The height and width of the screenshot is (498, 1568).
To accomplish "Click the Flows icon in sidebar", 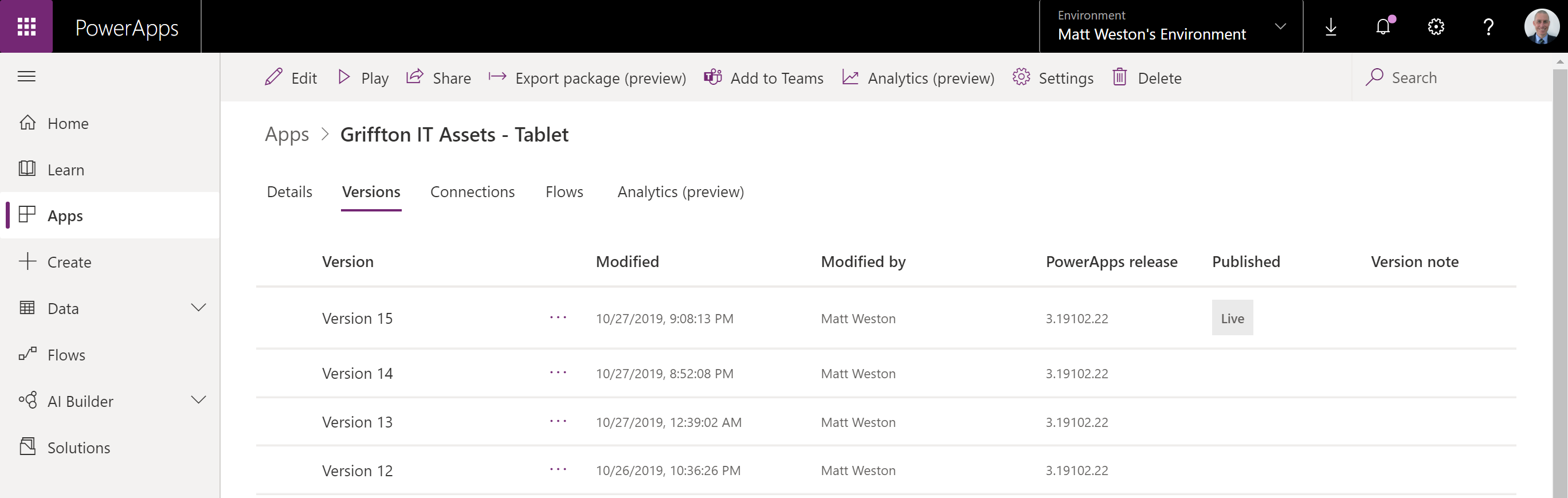I will (28, 354).
